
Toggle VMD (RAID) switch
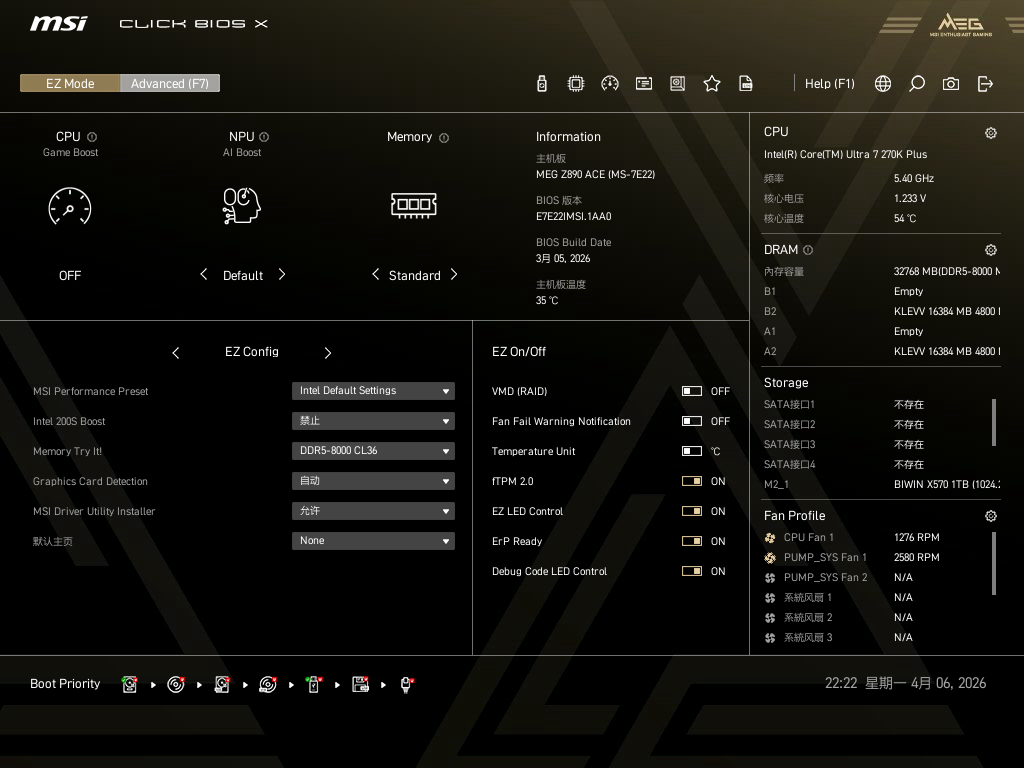point(692,391)
